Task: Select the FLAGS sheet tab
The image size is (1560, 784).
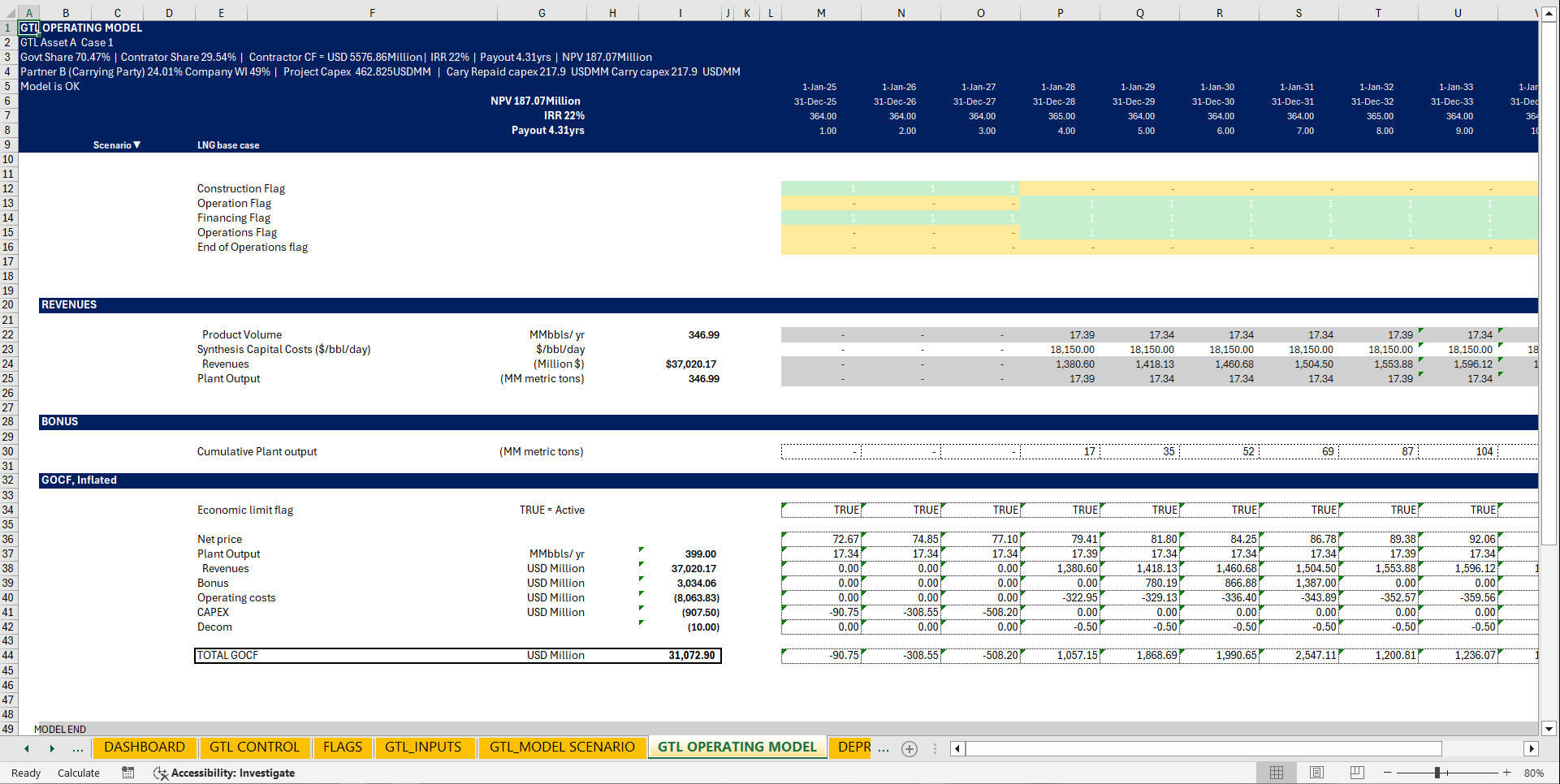Action: point(343,747)
